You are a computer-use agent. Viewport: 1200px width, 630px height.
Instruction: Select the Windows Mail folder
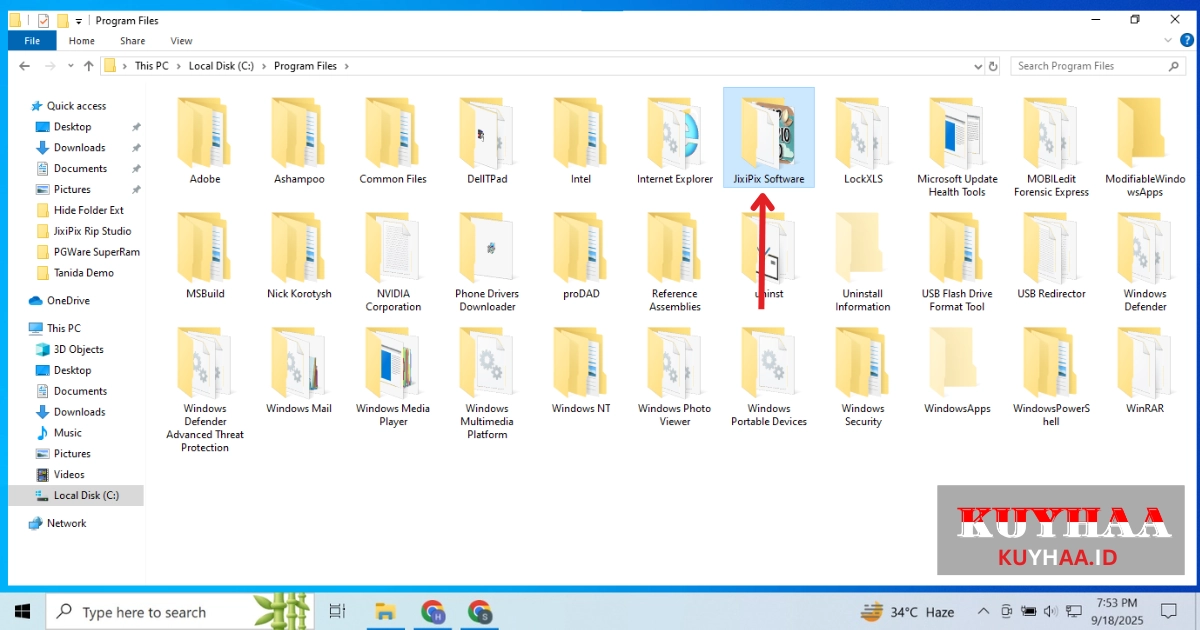[x=299, y=369]
